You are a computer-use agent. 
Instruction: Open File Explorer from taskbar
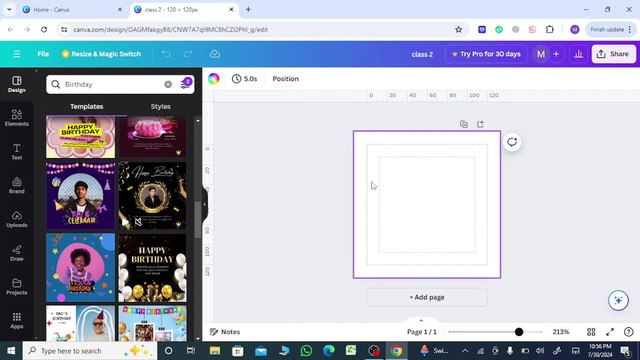click(215, 351)
